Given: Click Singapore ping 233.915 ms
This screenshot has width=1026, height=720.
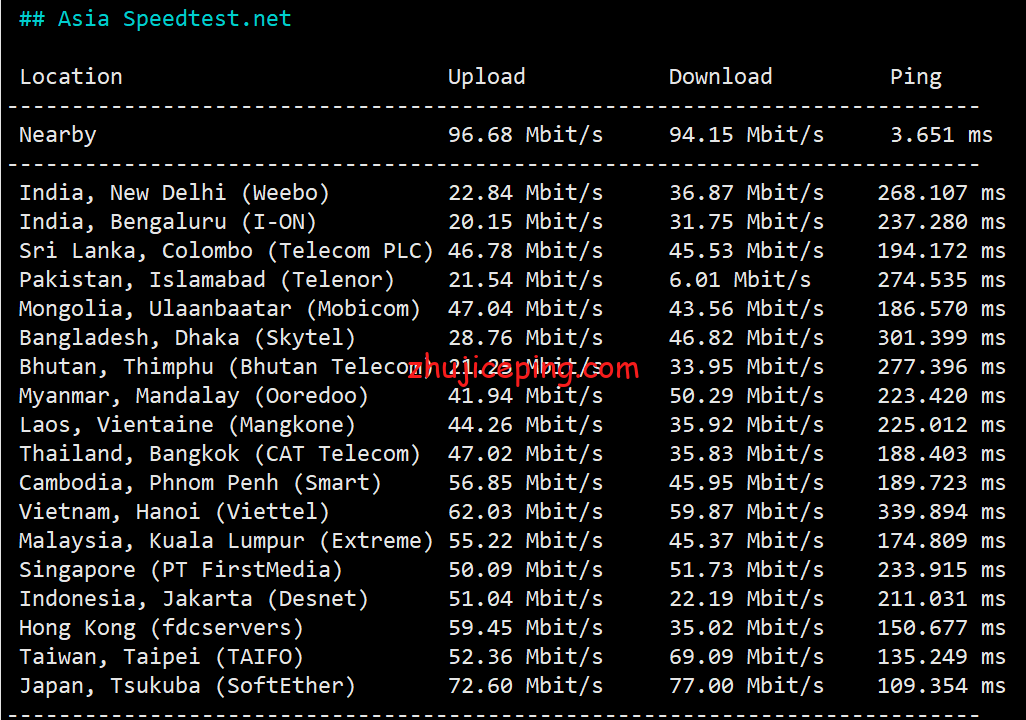Looking at the screenshot, I should (x=941, y=570).
